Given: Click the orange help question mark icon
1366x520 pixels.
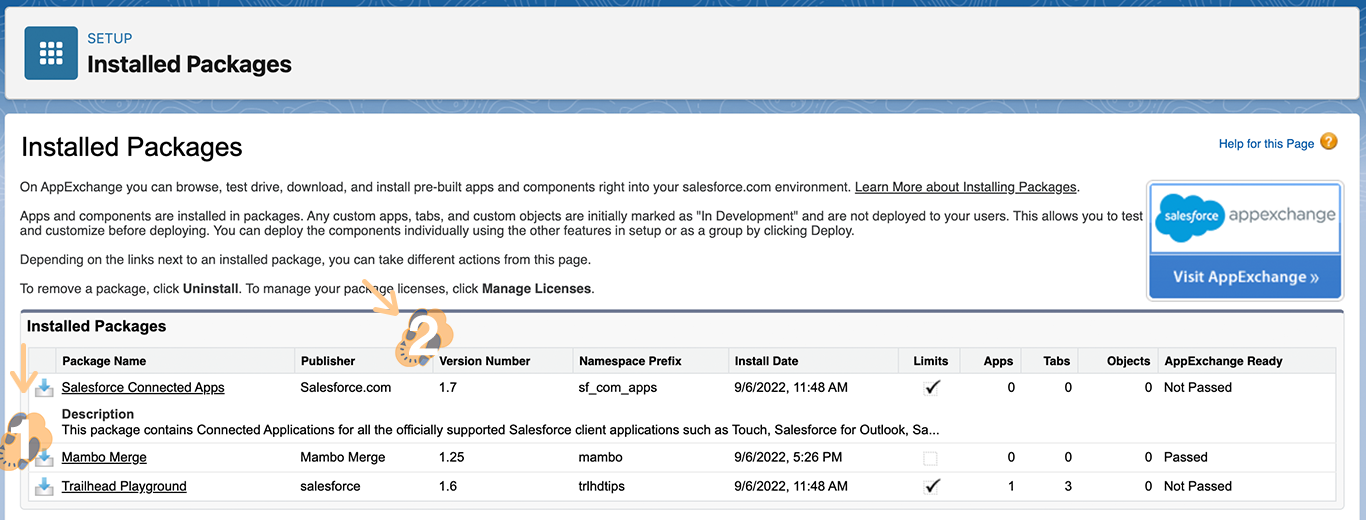Looking at the screenshot, I should point(1328,142).
